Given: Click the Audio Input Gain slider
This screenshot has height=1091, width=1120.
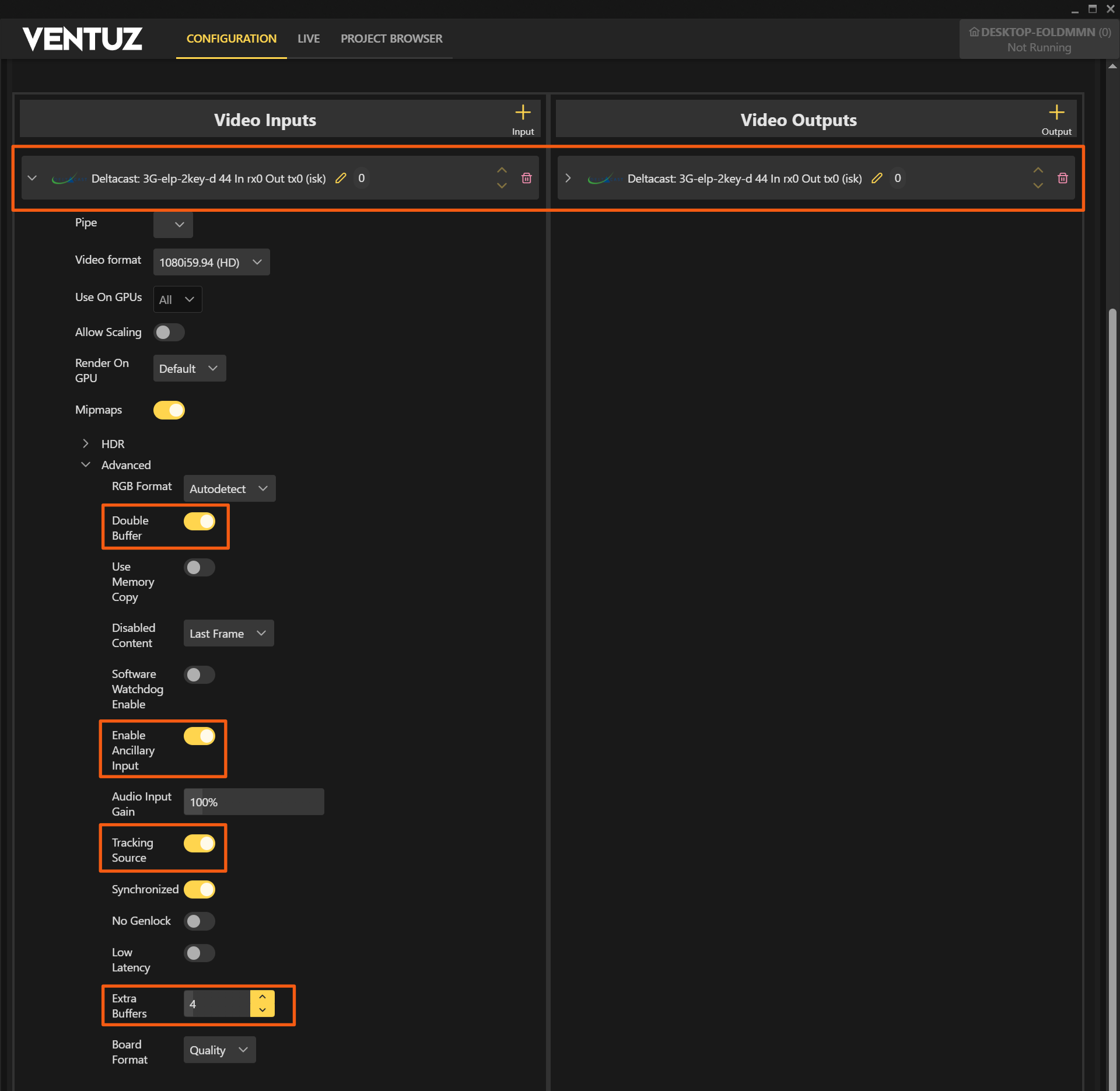Looking at the screenshot, I should pyautogui.click(x=254, y=802).
